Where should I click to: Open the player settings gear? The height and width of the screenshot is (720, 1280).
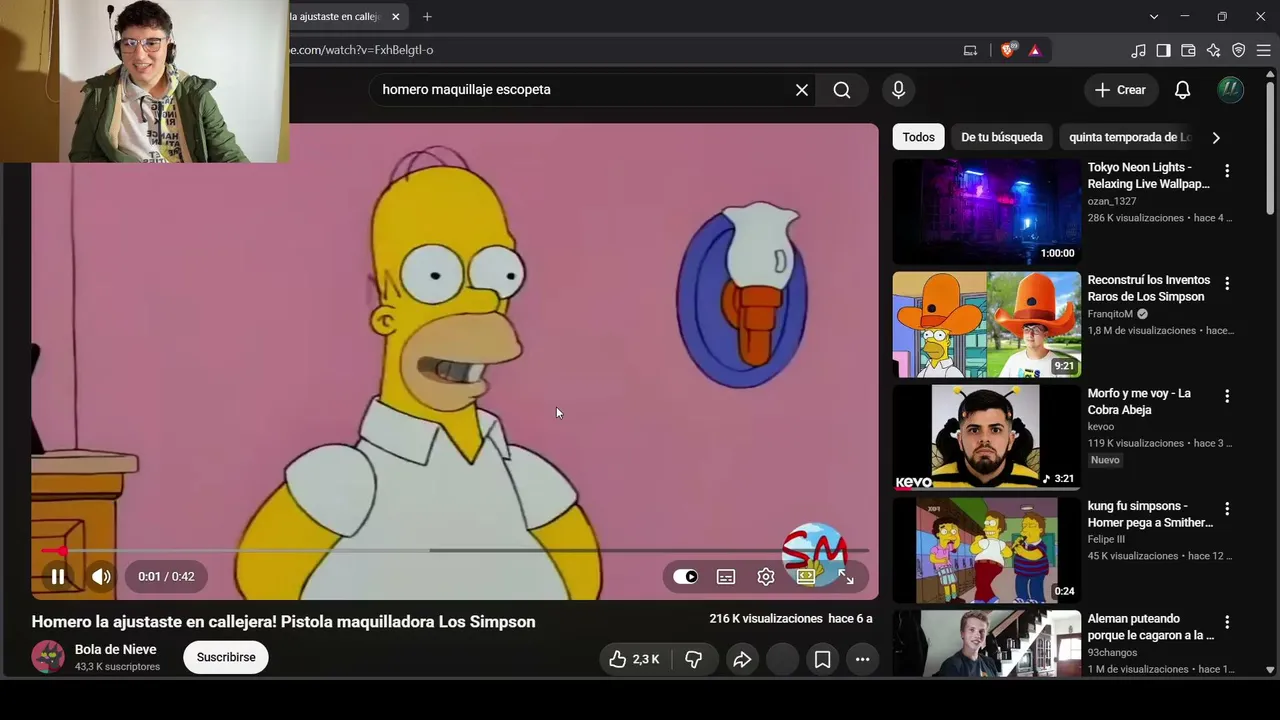(x=766, y=577)
